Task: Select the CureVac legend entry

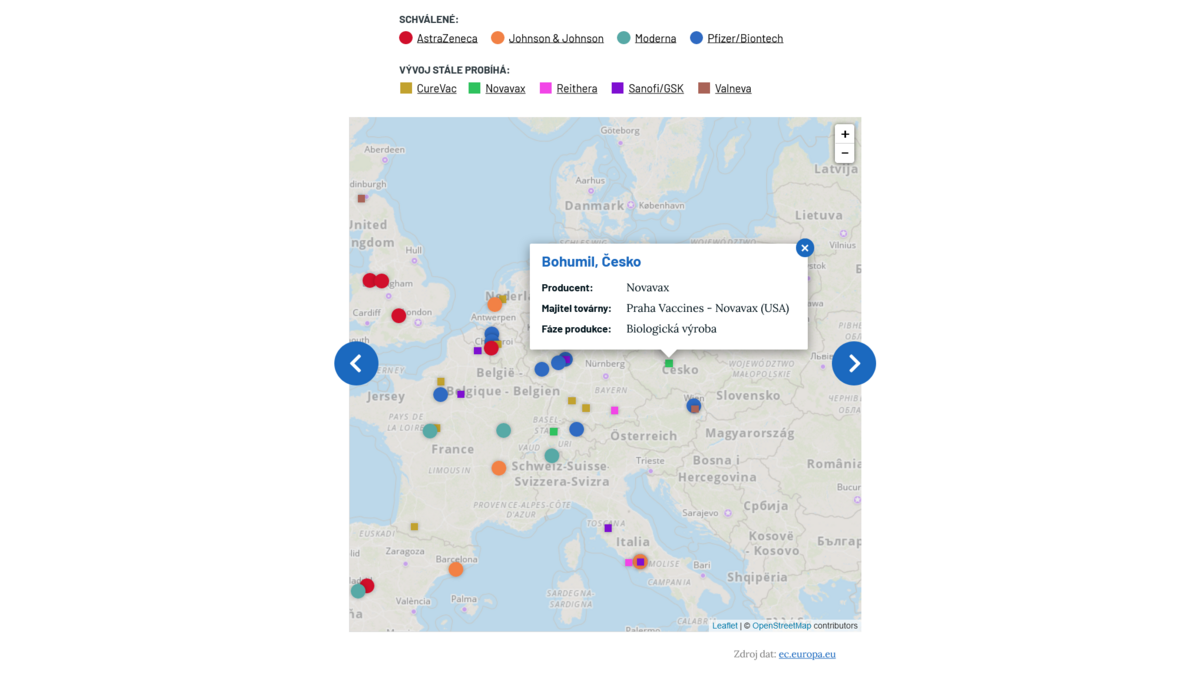Action: 436,88
